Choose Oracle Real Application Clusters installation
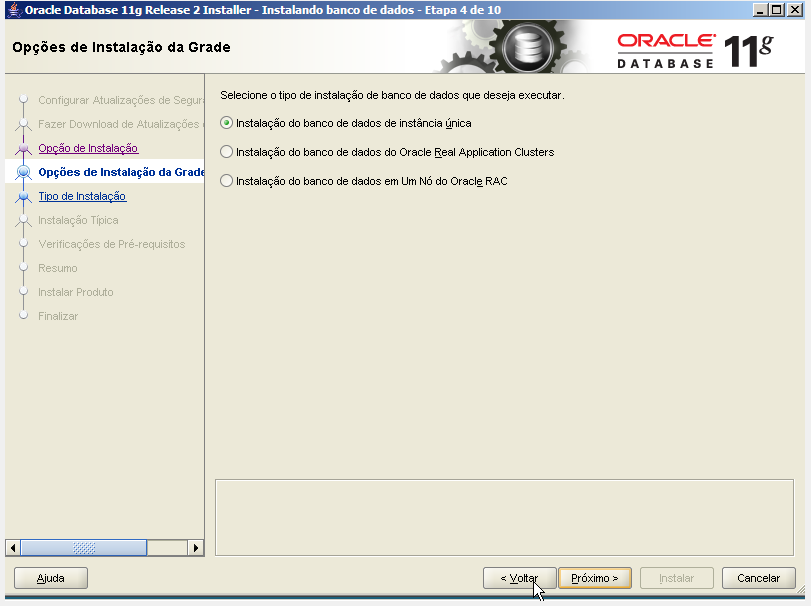 click(227, 152)
